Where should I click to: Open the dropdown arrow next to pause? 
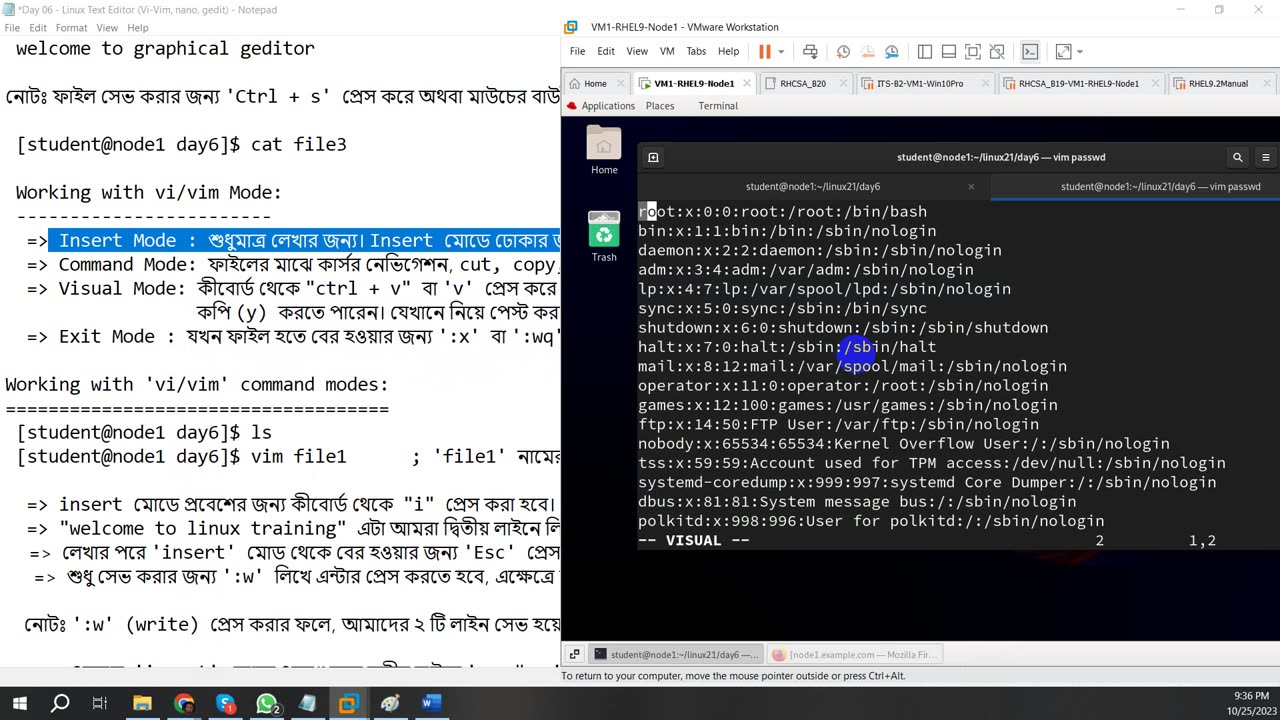[x=781, y=52]
